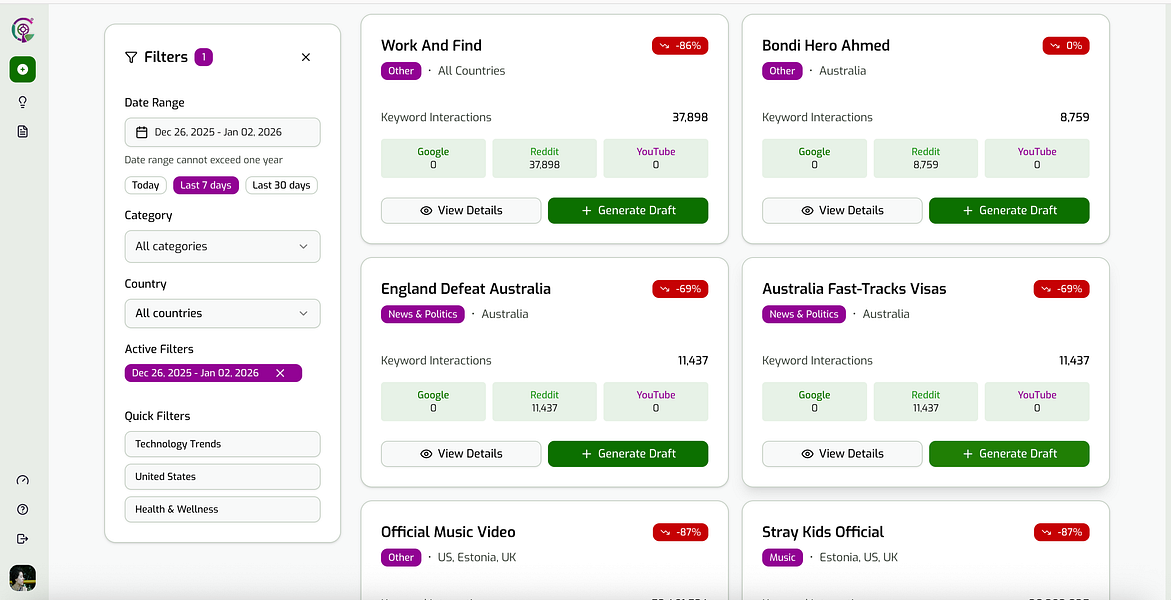
Task: Select the Last 7 days option
Action: 206,185
